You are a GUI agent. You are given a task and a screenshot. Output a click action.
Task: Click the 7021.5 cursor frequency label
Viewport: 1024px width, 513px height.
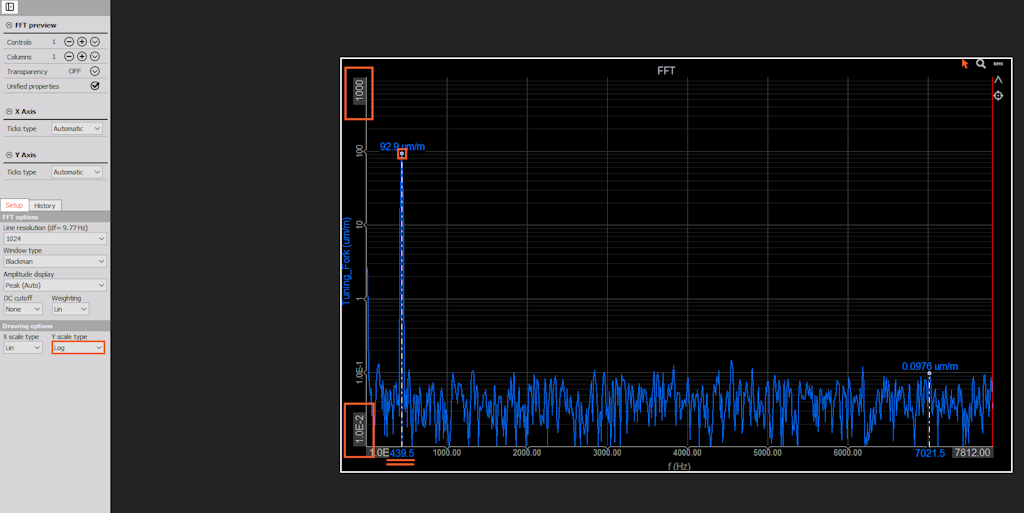pyautogui.click(x=929, y=453)
